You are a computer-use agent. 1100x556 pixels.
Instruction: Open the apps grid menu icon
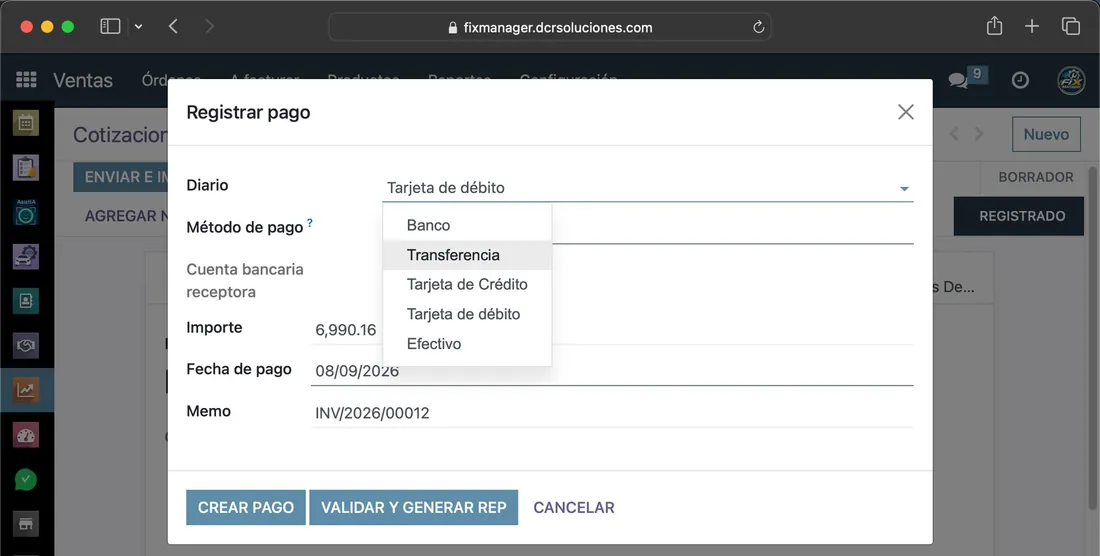pyautogui.click(x=26, y=79)
